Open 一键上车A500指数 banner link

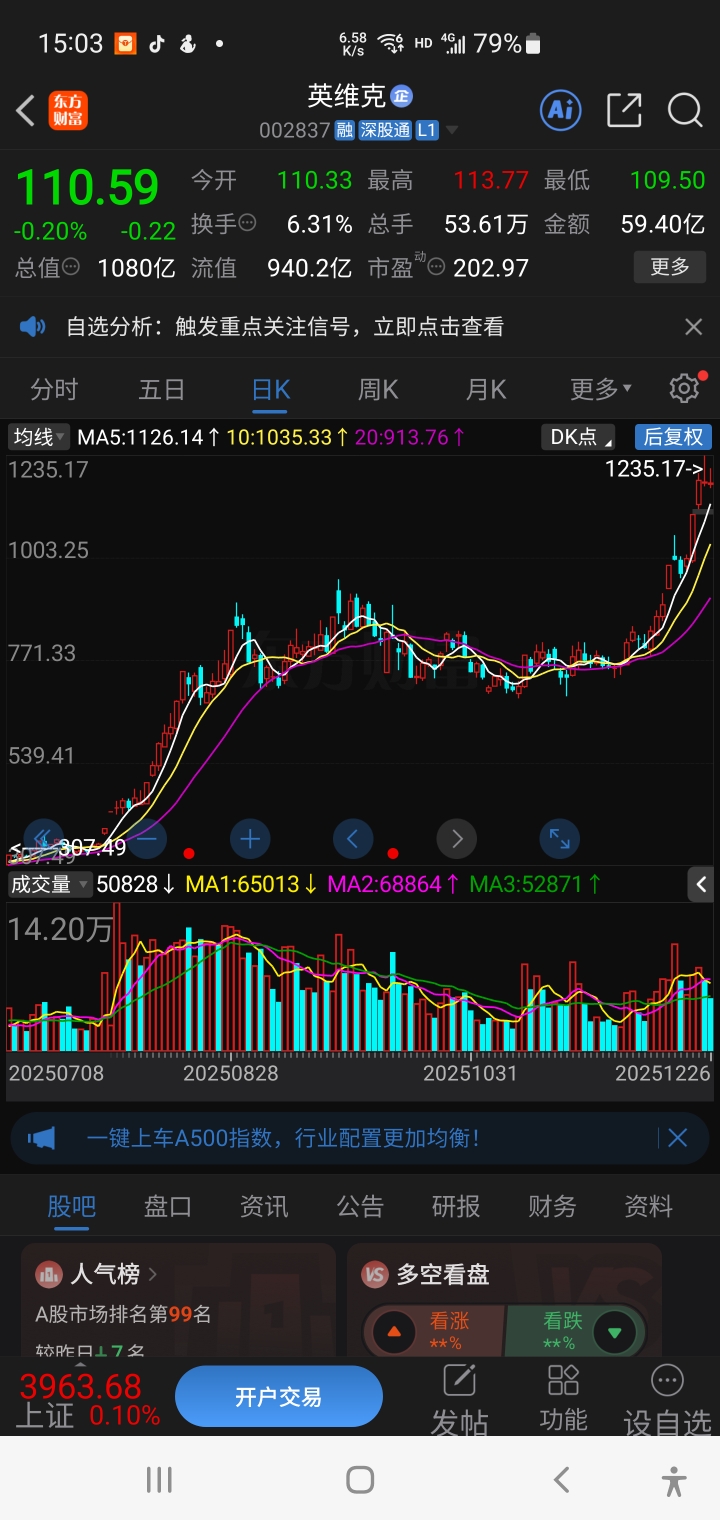(283, 1138)
